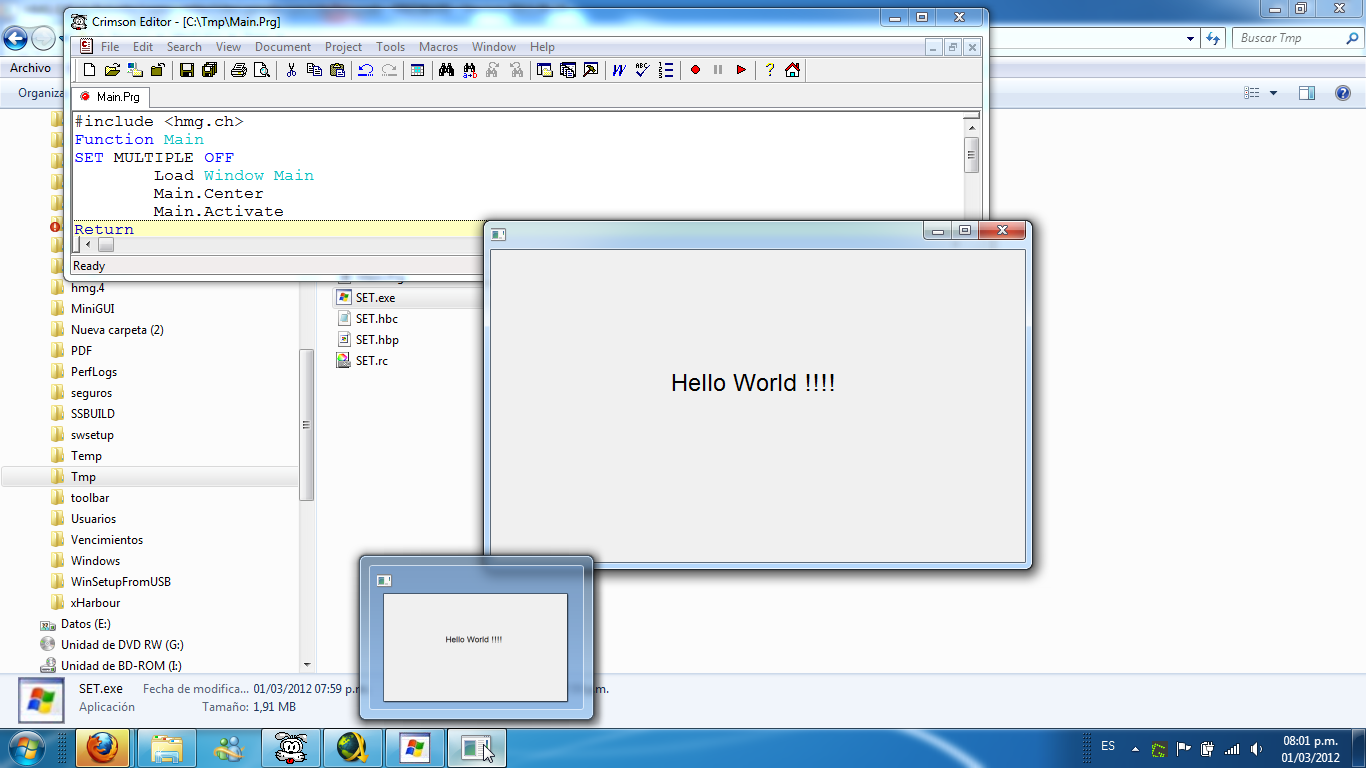Start recording a macro with the red dot

[695, 70]
